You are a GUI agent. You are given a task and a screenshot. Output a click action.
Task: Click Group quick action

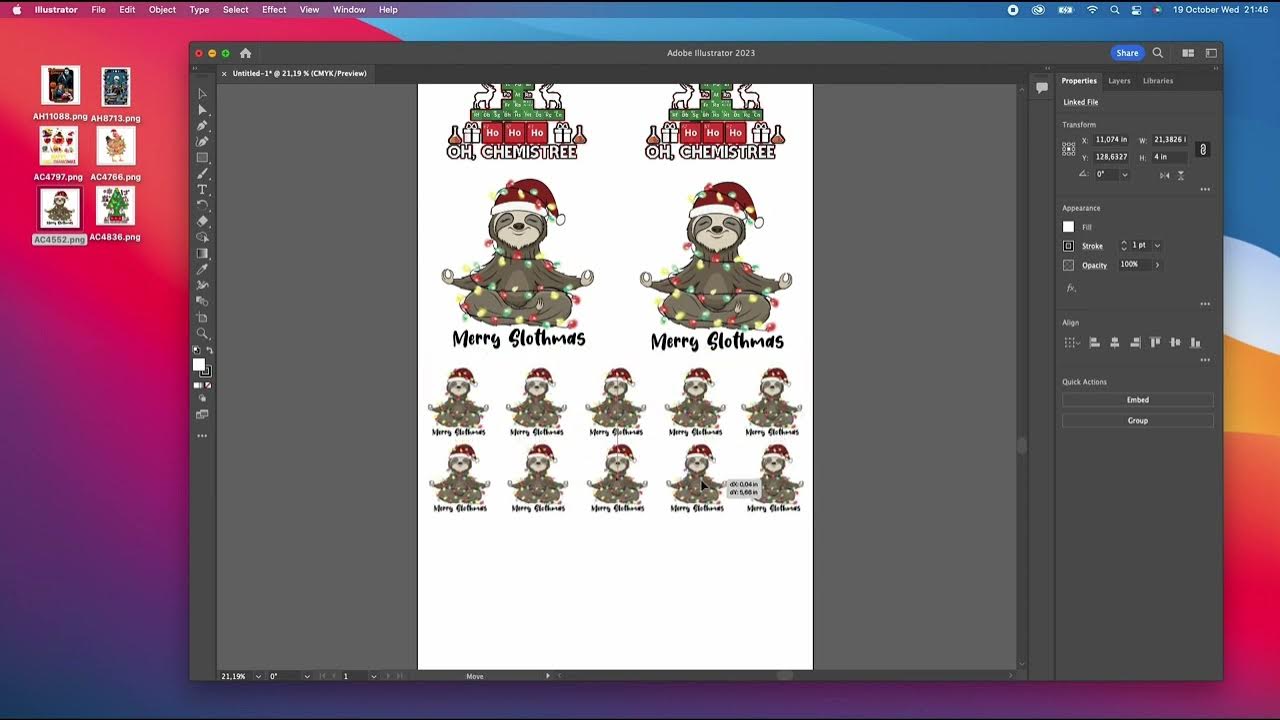1138,421
